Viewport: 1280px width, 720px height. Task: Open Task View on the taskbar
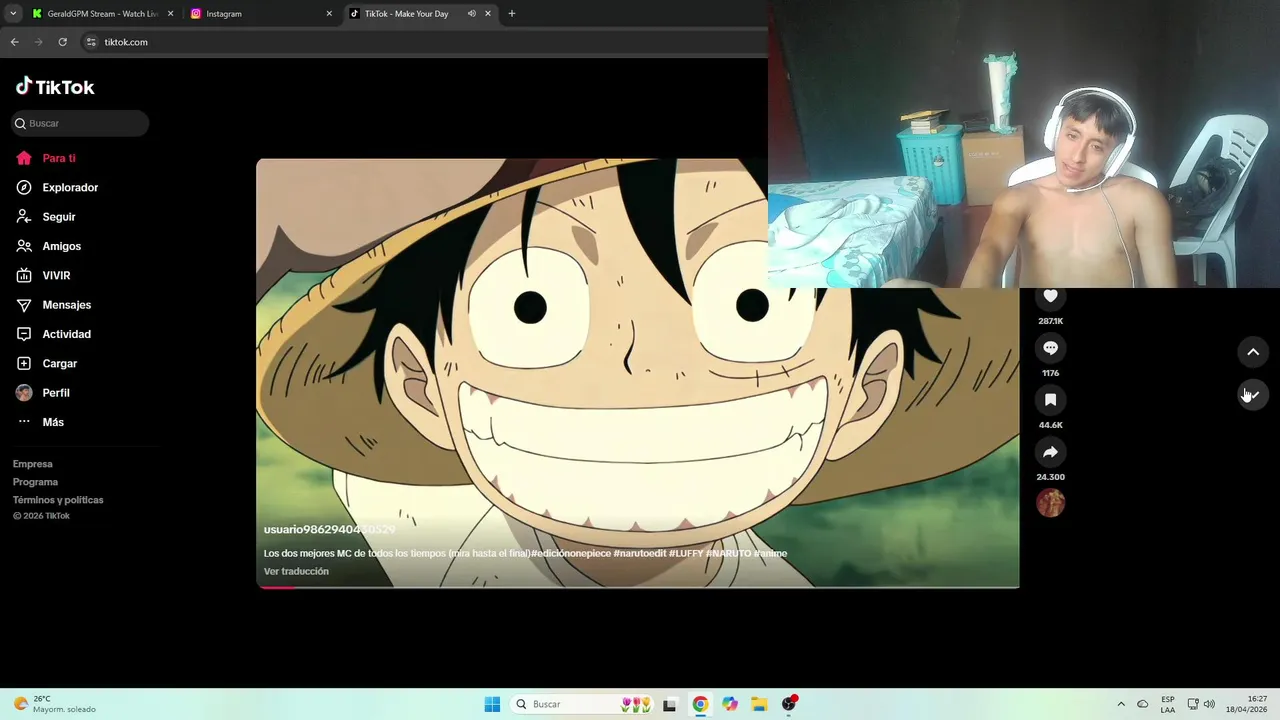click(669, 704)
